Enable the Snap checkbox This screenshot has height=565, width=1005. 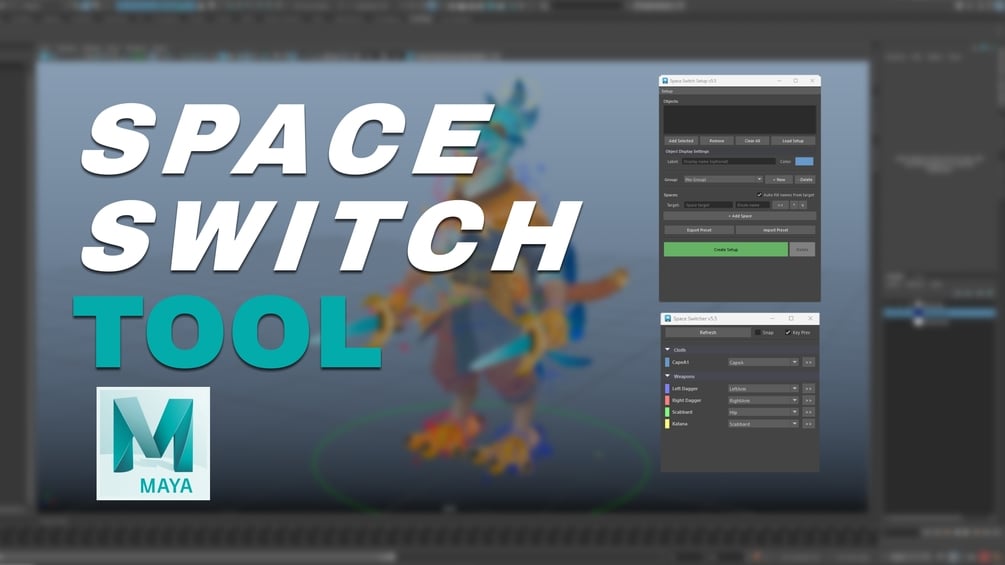click(758, 332)
